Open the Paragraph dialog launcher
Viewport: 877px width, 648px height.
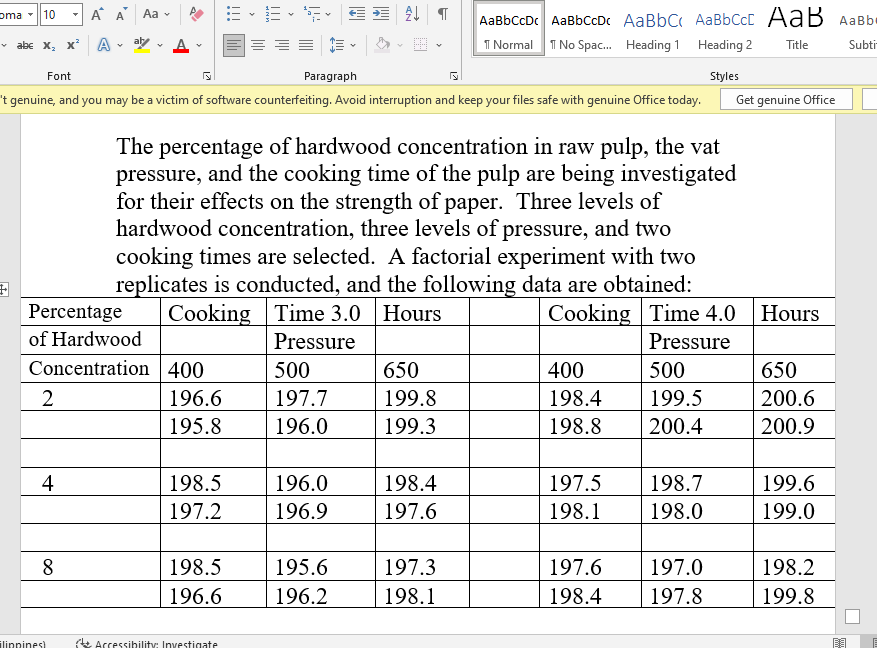454,76
